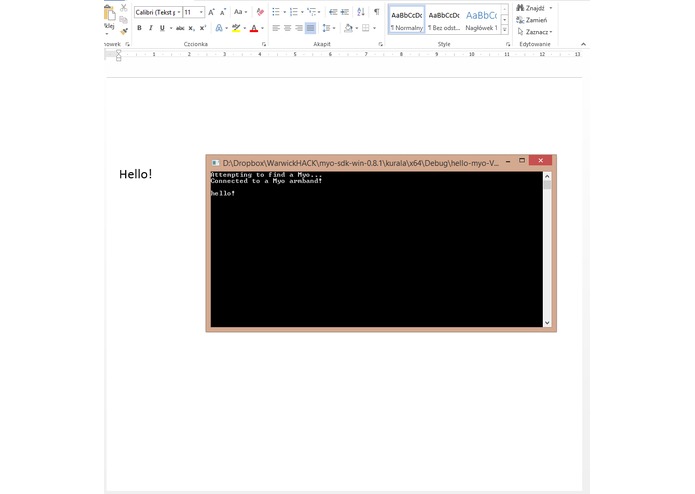Click the sort A-Z icon
This screenshot has height=494, width=695.
(361, 12)
